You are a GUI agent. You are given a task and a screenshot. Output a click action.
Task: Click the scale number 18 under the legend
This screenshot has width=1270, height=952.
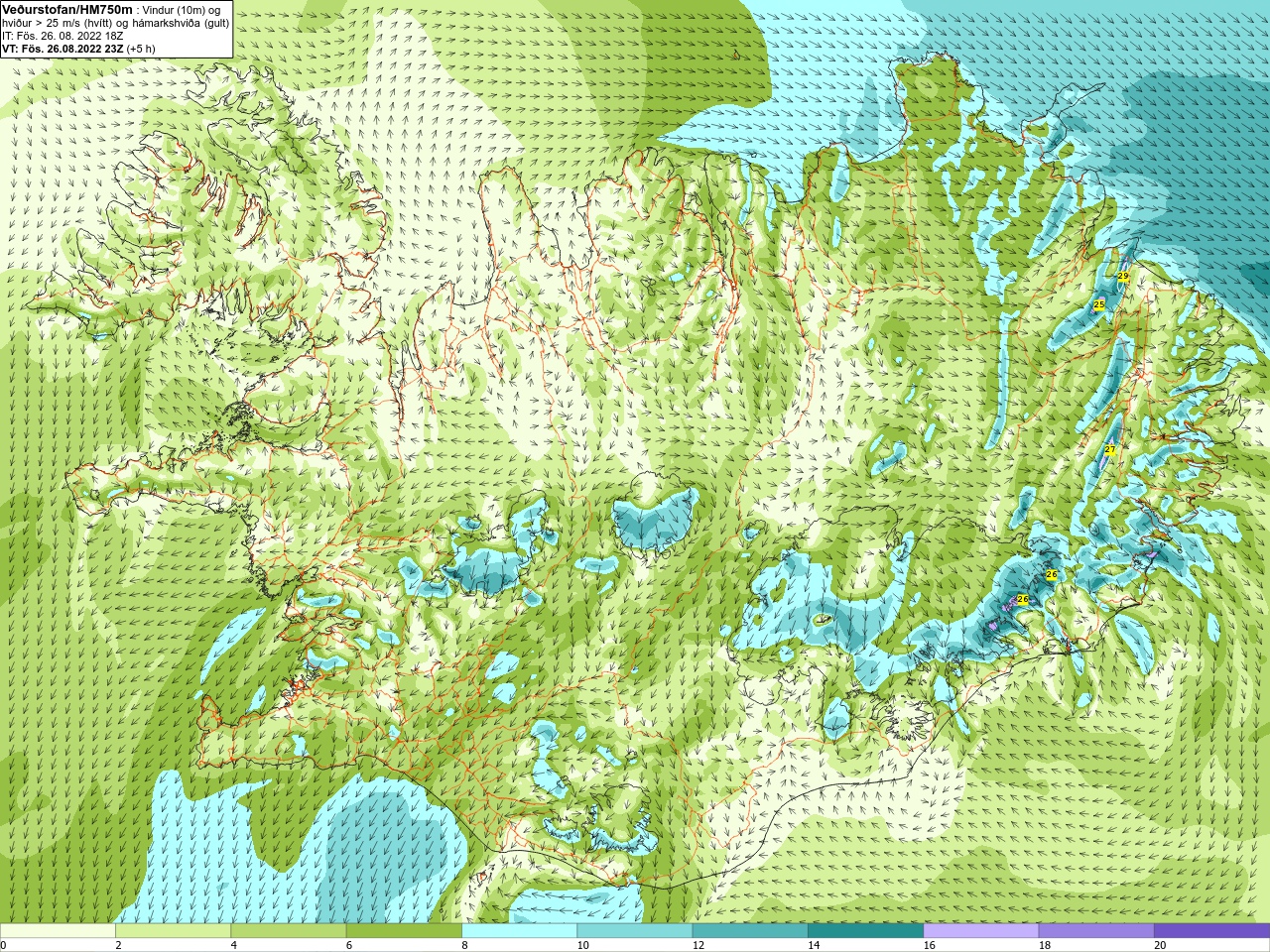[x=1045, y=945]
